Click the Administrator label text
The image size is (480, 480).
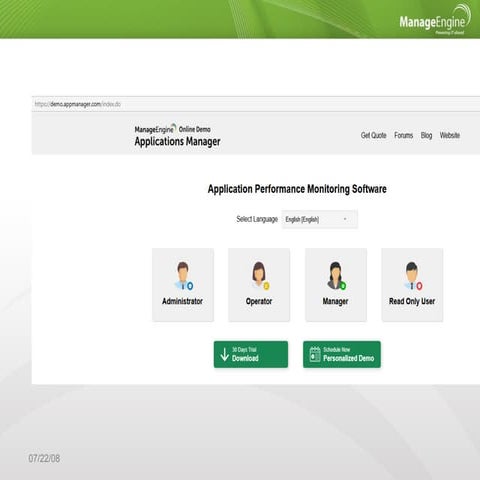[x=182, y=301]
